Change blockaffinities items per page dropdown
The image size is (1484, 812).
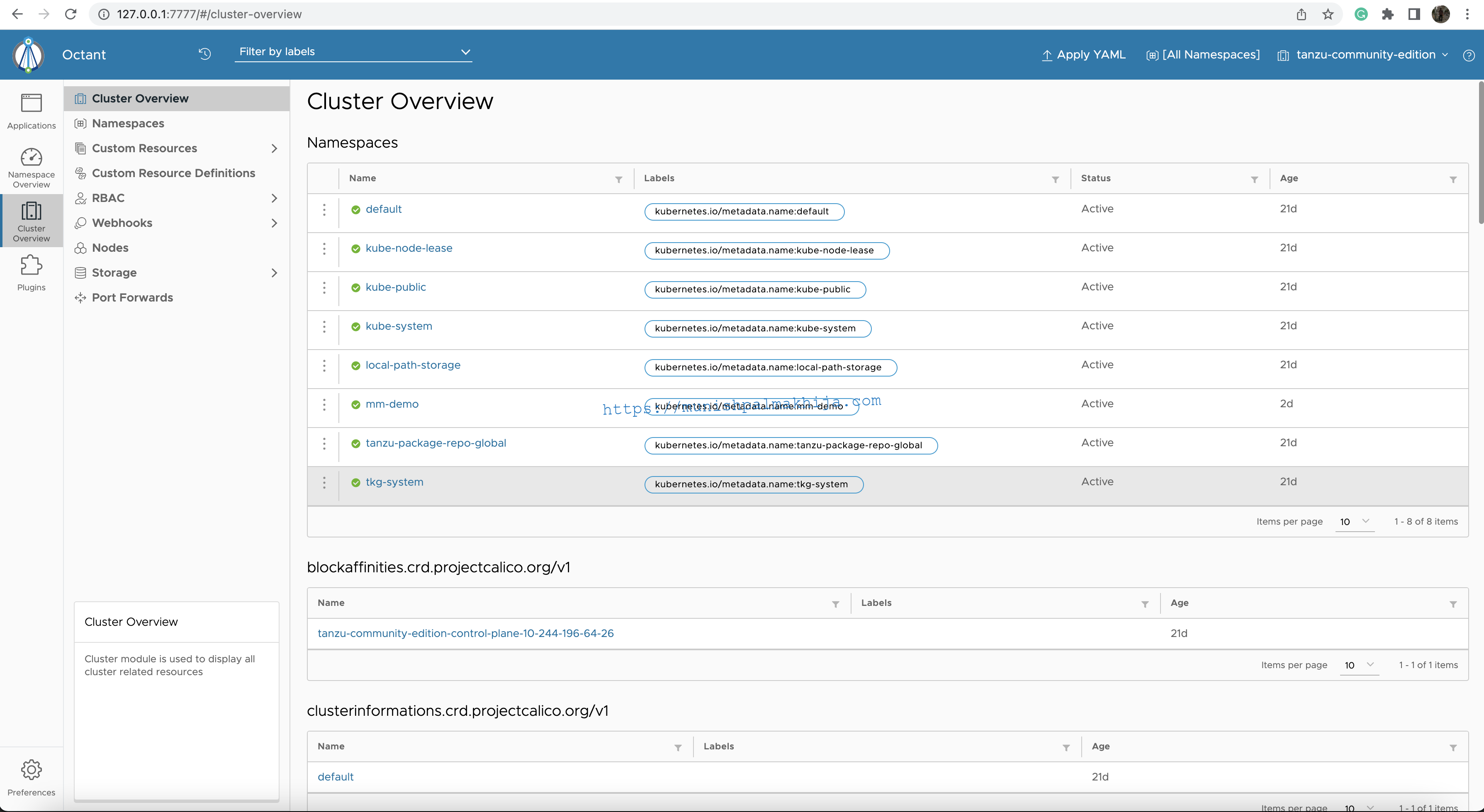point(1359,665)
